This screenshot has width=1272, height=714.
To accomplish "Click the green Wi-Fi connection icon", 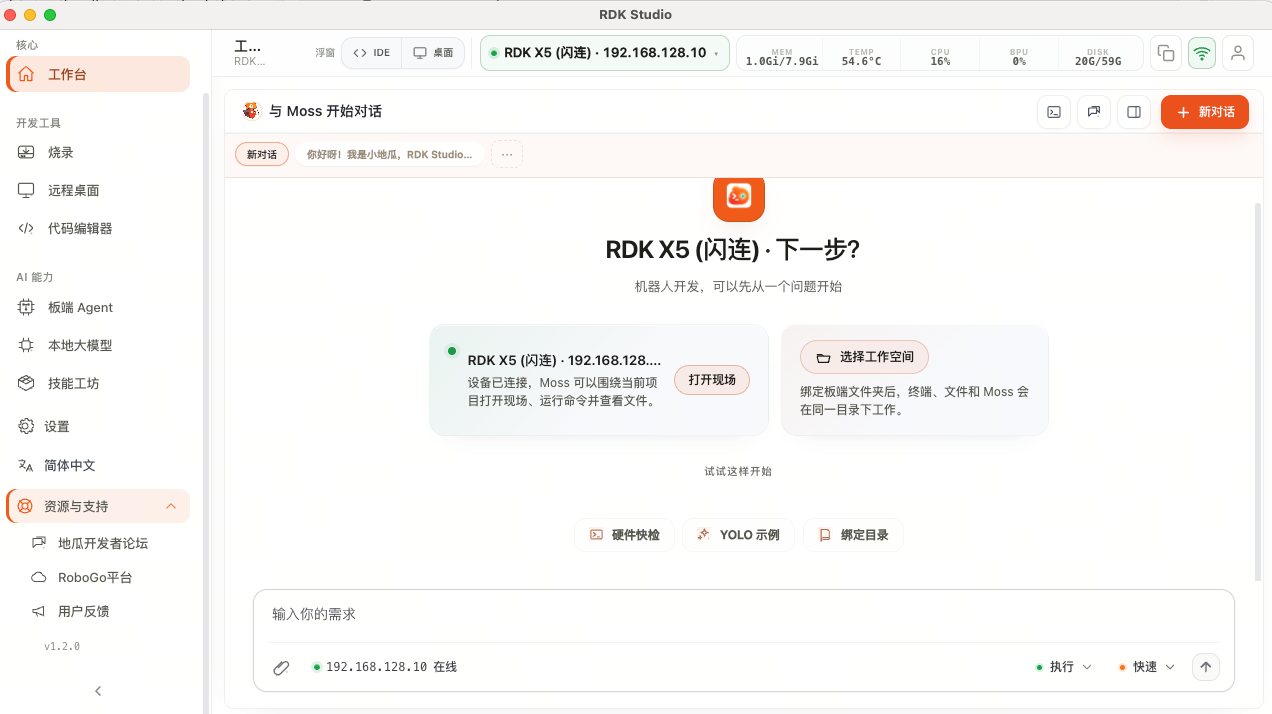I will 1202,53.
